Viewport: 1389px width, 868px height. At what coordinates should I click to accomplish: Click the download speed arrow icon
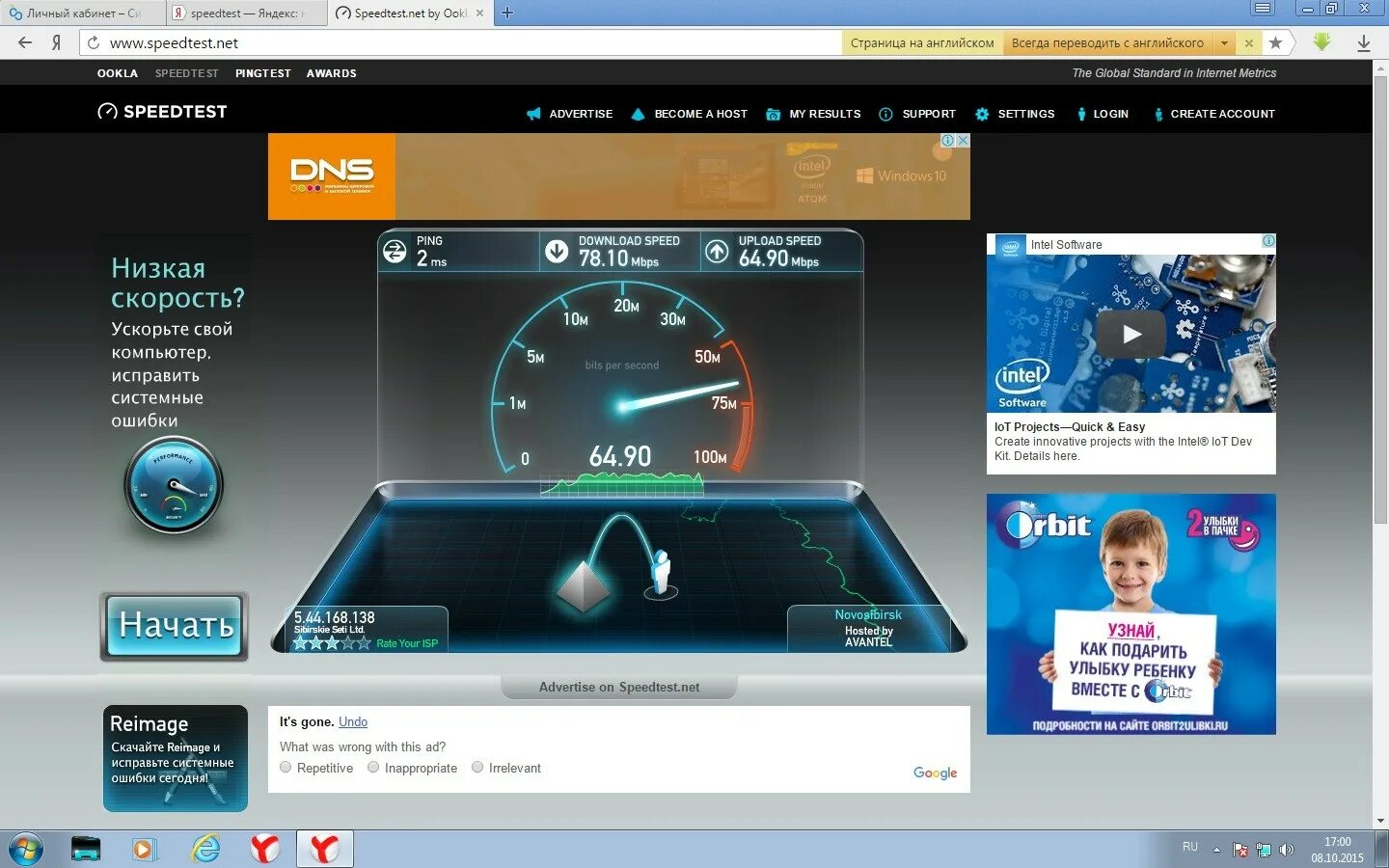coord(557,252)
